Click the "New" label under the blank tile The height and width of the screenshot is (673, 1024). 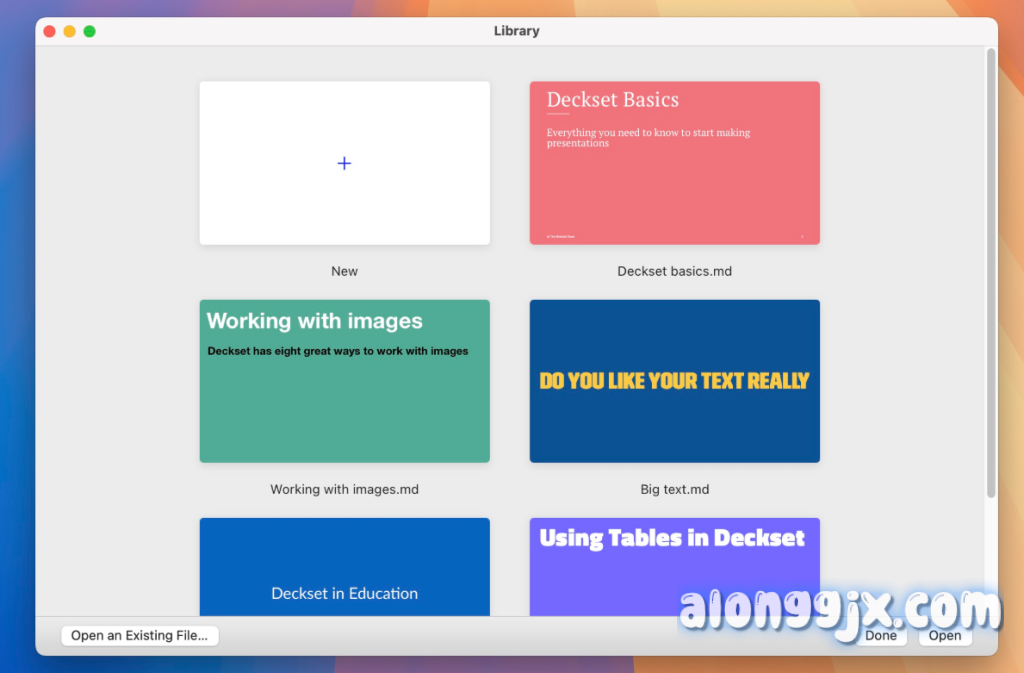point(344,271)
